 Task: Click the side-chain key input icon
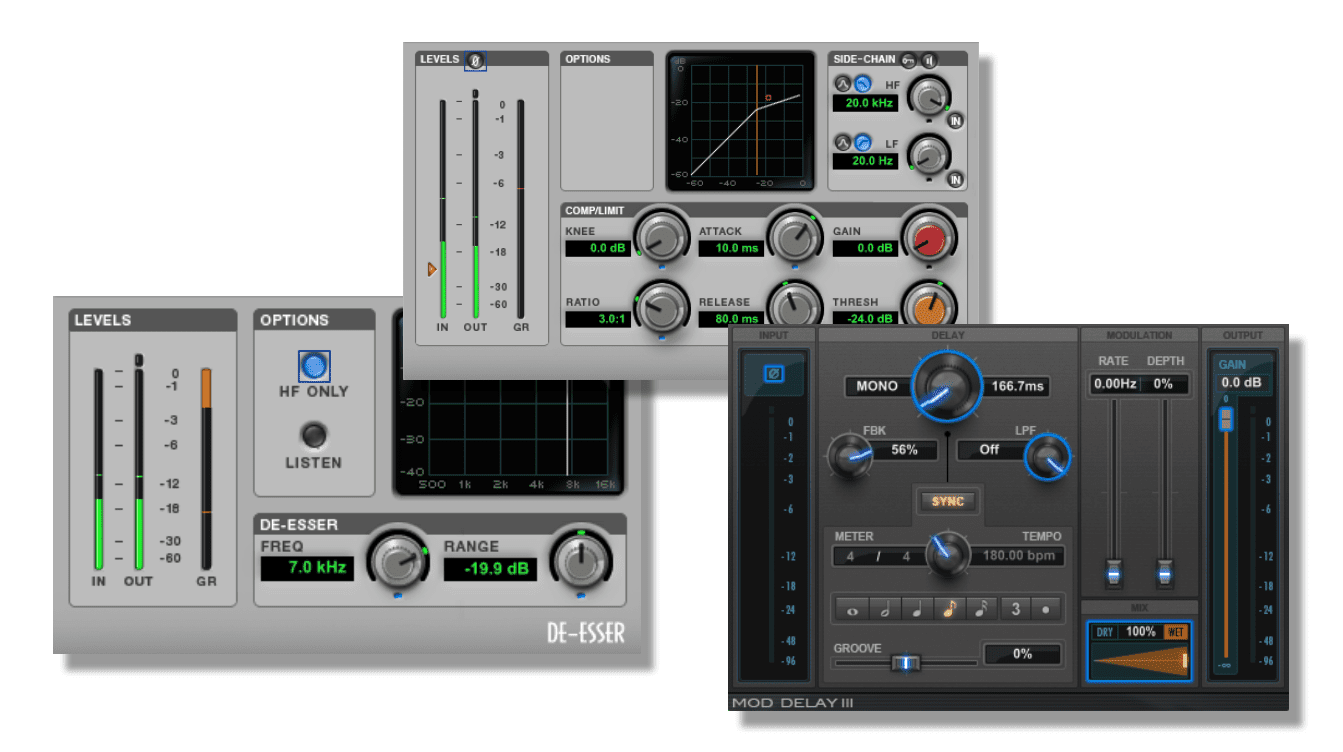tap(908, 60)
